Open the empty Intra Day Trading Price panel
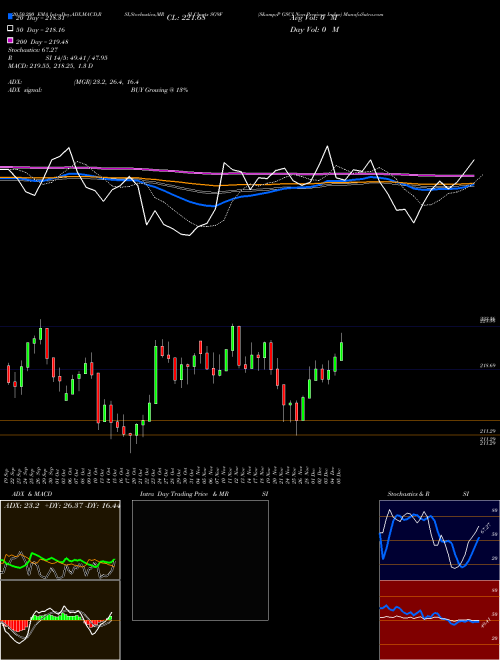Screen dimensions: 500x660 coord(200,560)
